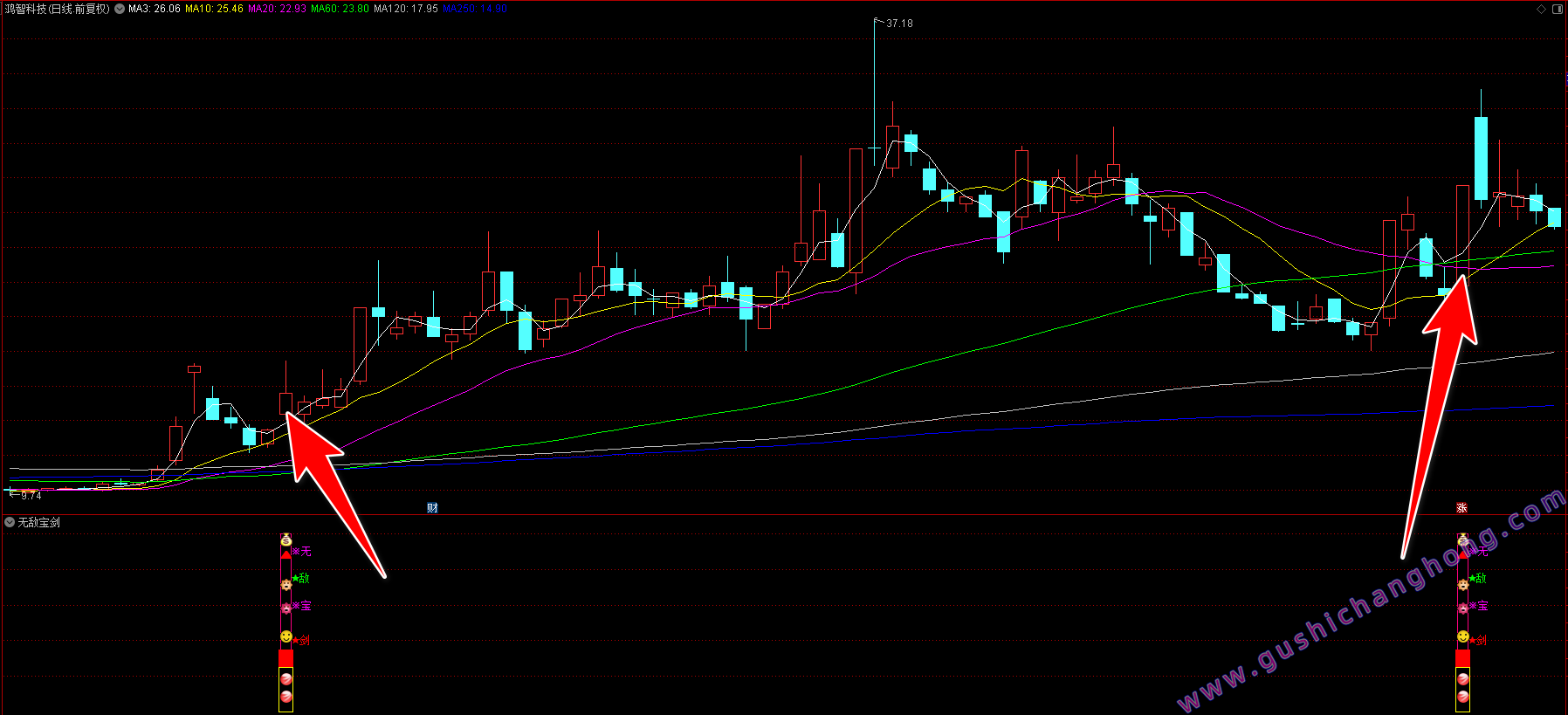Click the right signal's ★剑 label
This screenshot has width=1568, height=715.
click(x=1477, y=640)
